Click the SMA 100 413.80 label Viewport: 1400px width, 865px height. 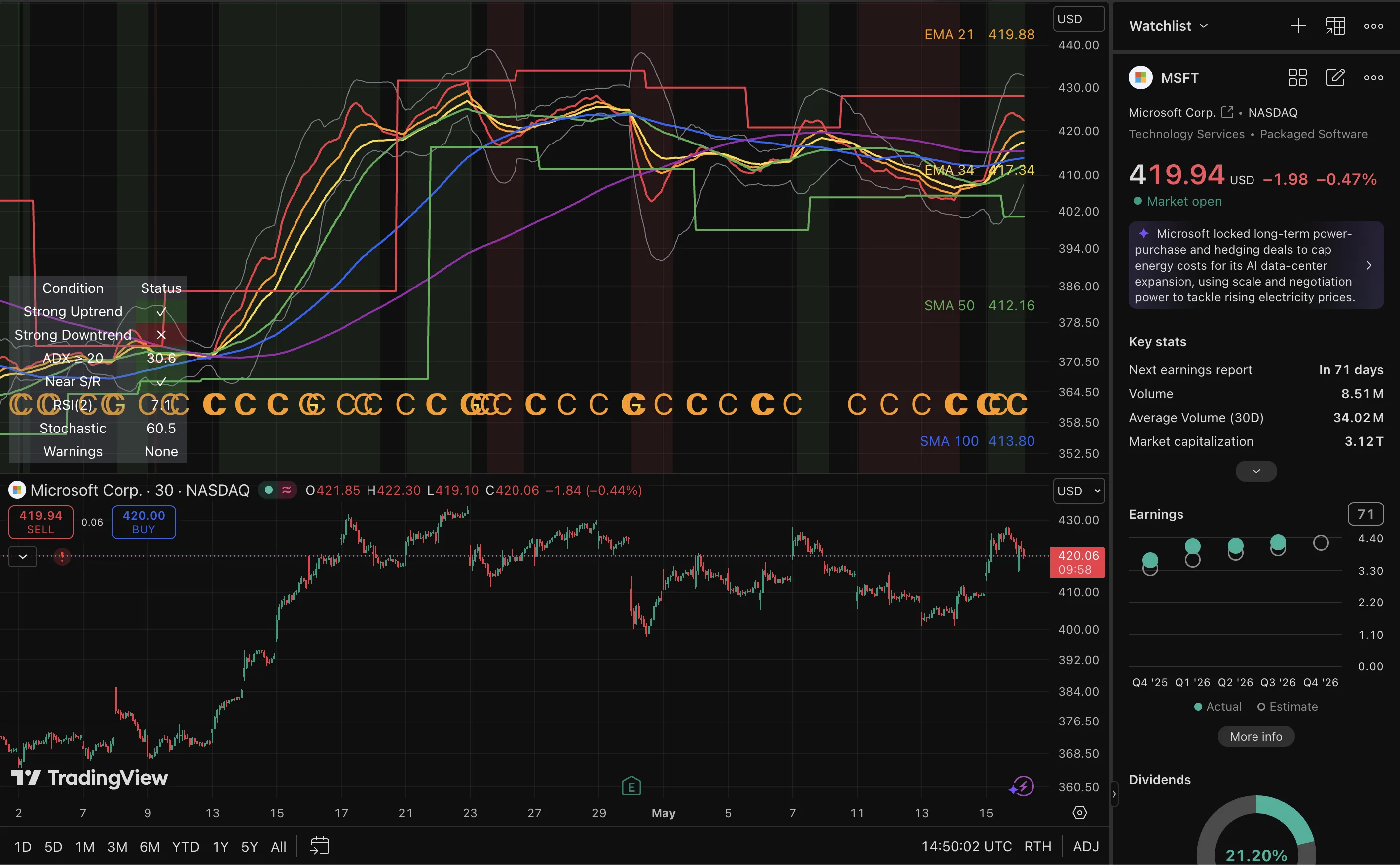pos(977,441)
